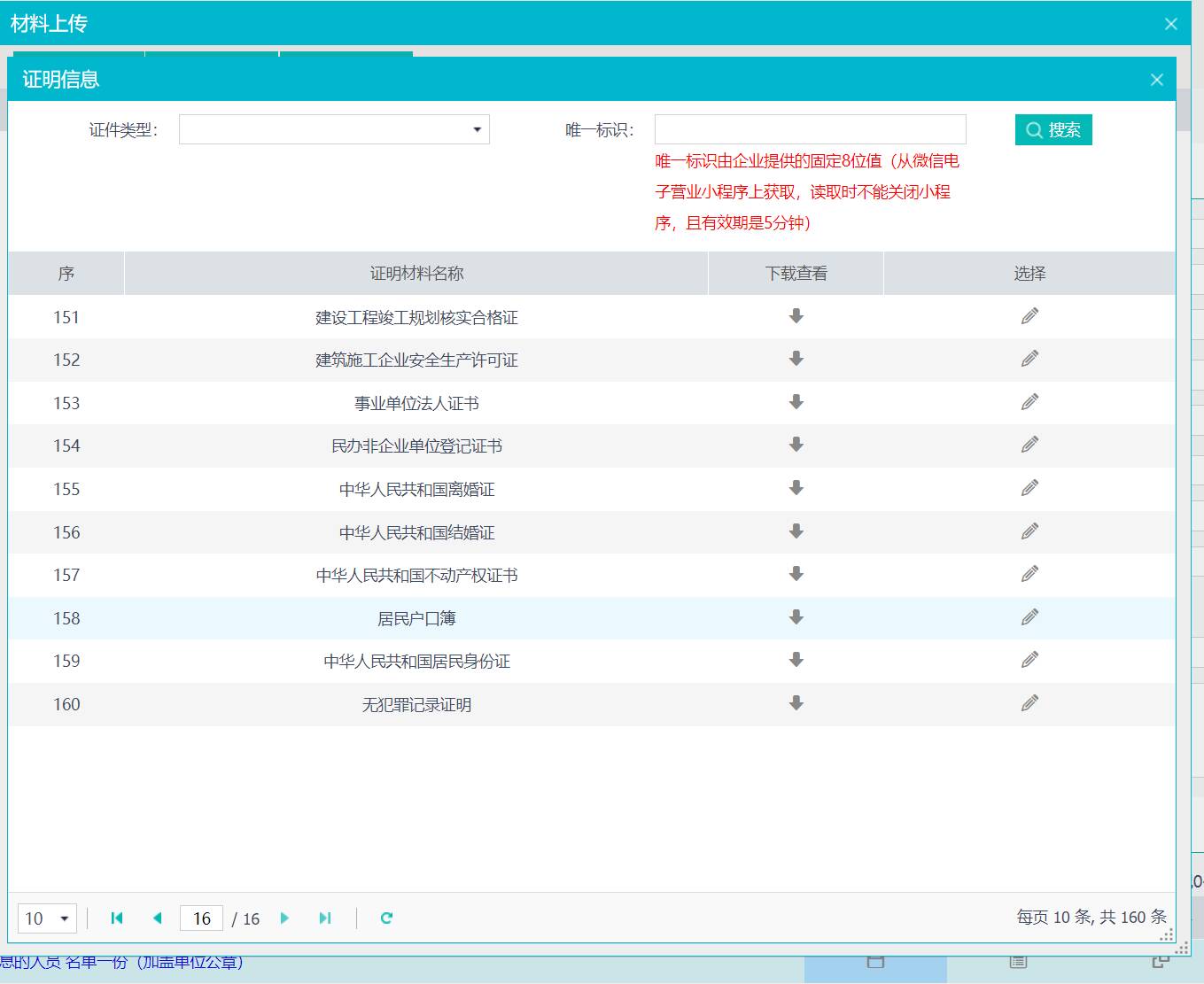Click the 搜索 button
This screenshot has height=984, width=1204.
coord(1053,130)
